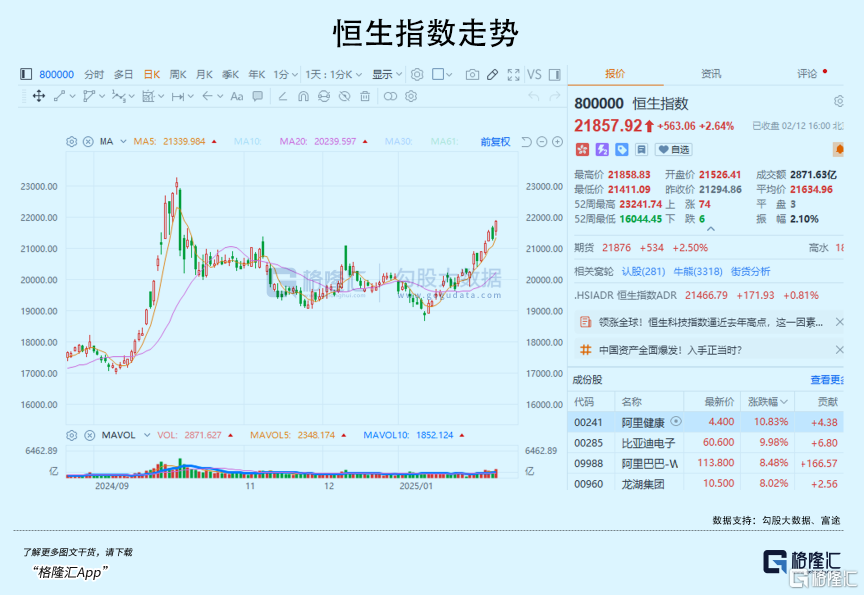Switch to 分时 chart view
This screenshot has height=595, width=864.
coord(94,74)
